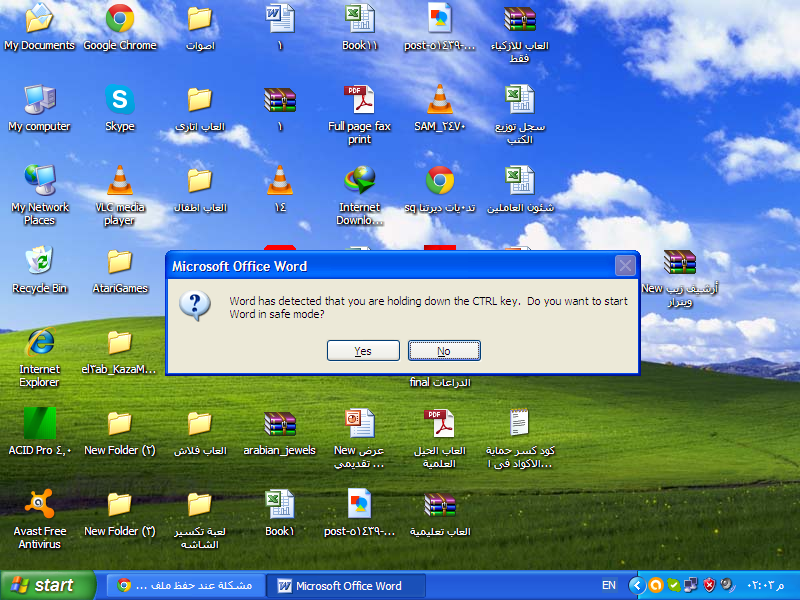The width and height of the screenshot is (800, 600).
Task: Click No in the Word dialog
Action: pyautogui.click(x=444, y=351)
